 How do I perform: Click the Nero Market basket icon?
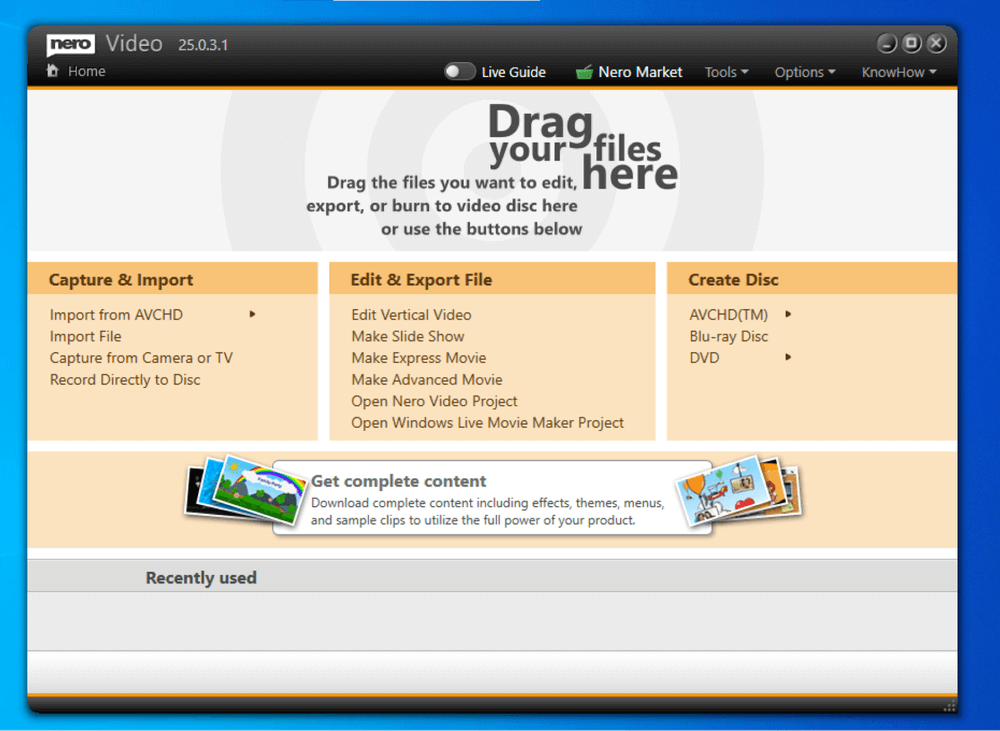584,72
